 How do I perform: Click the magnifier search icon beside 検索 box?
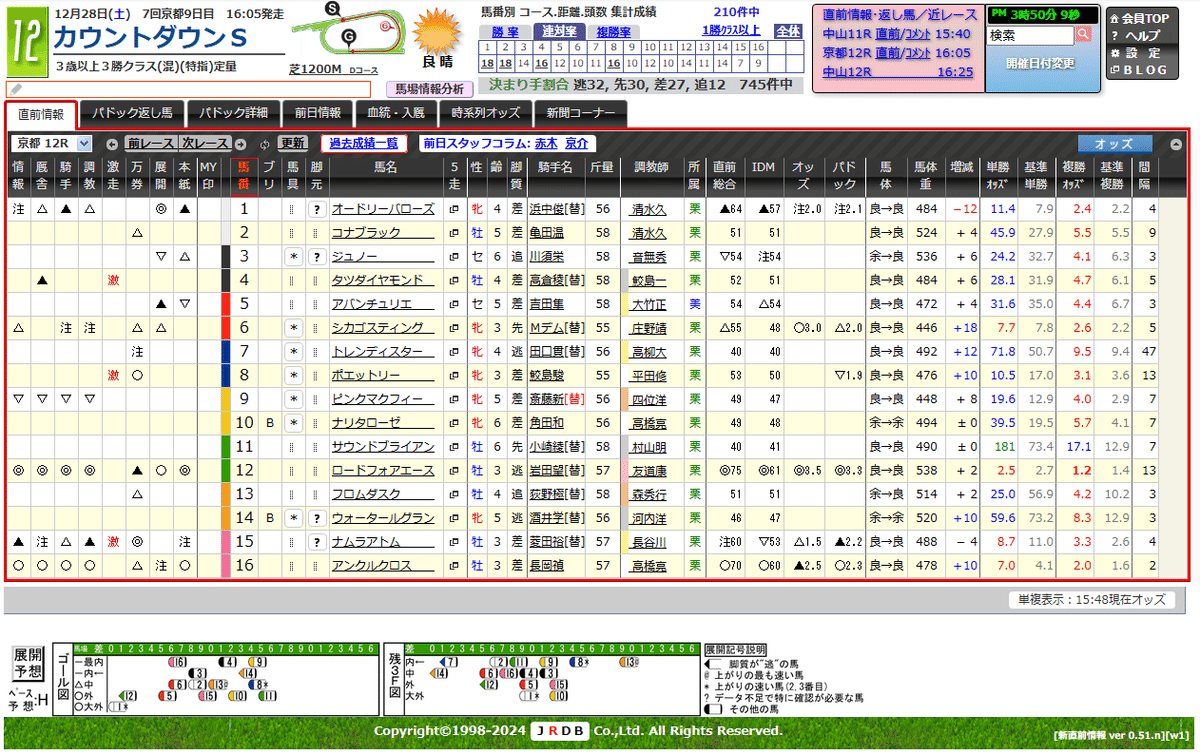[x=1083, y=35]
